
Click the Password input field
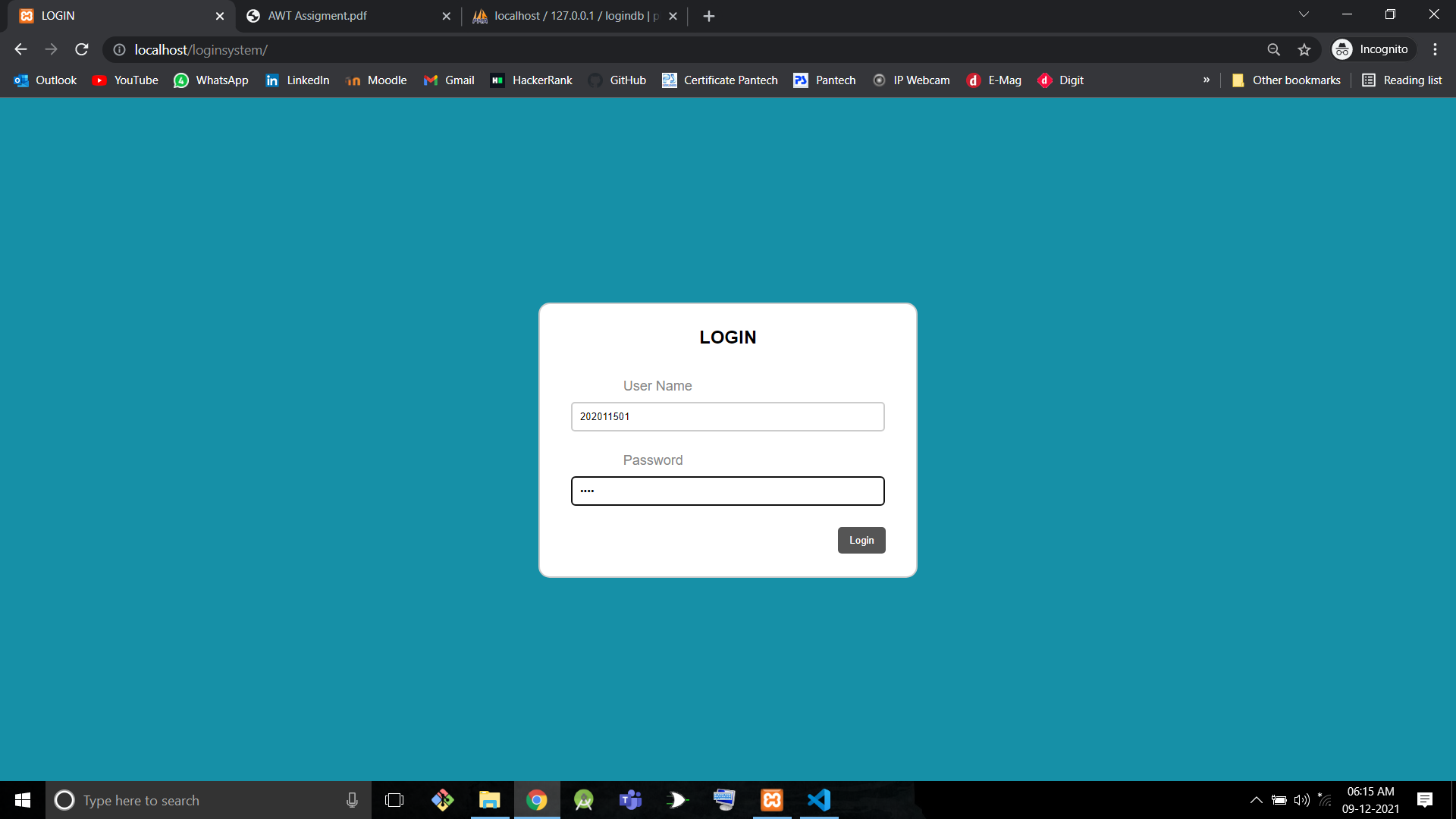[x=727, y=491]
